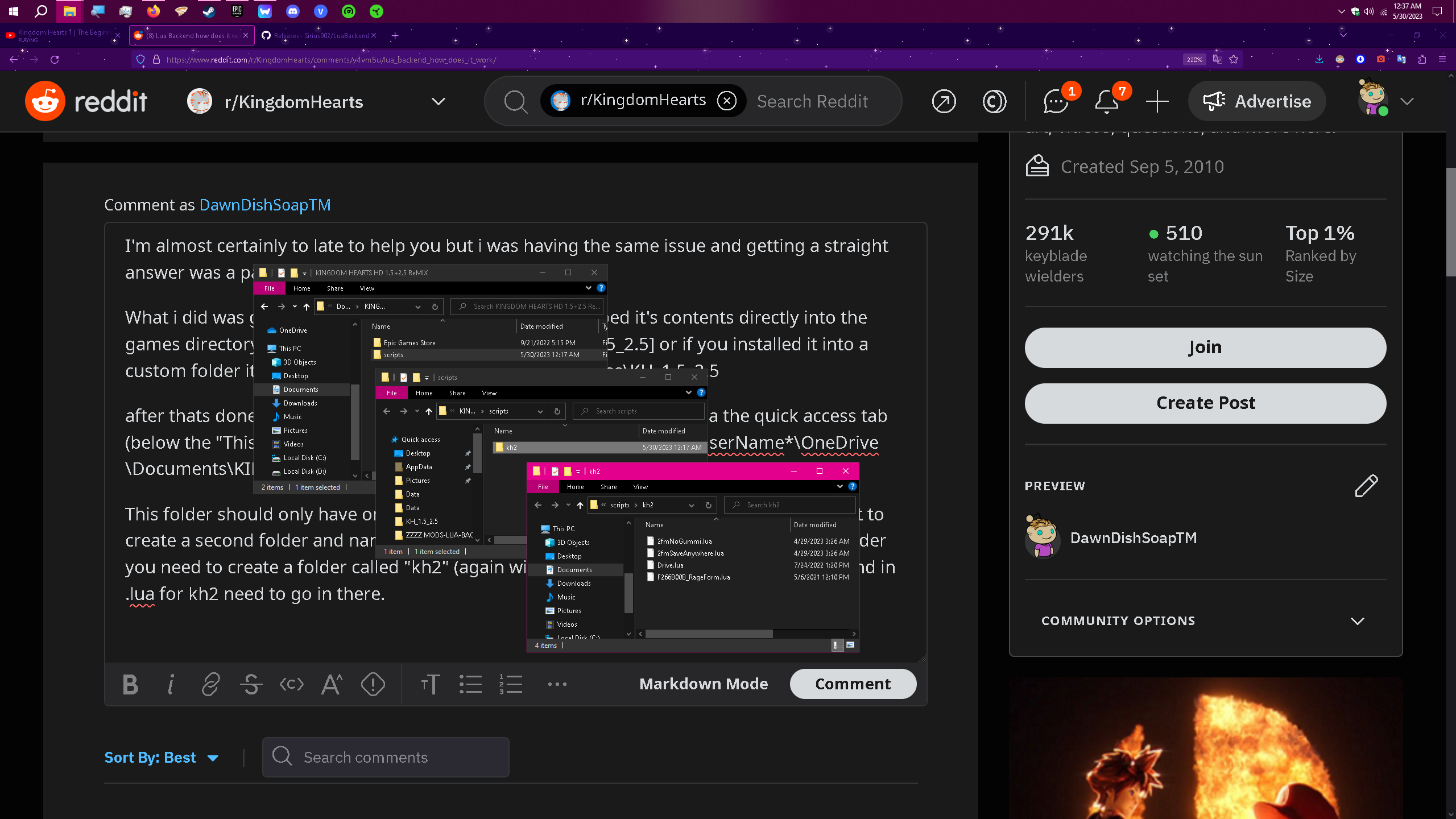The image size is (1456, 819).
Task: Open the r/KingdomHearts community dropdown
Action: 438,101
